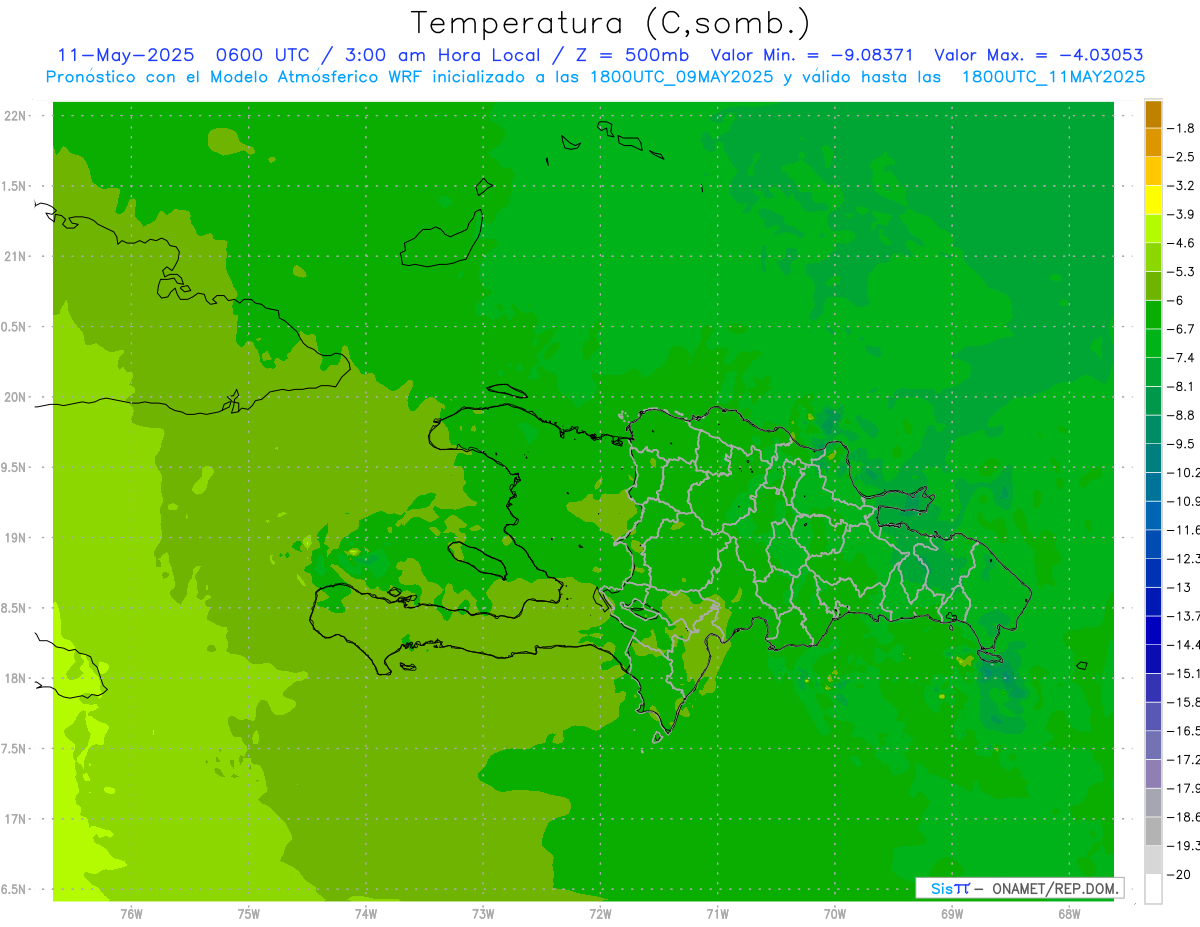Click the '69W' longitude label
This screenshot has height=927, width=1200.
(x=952, y=914)
